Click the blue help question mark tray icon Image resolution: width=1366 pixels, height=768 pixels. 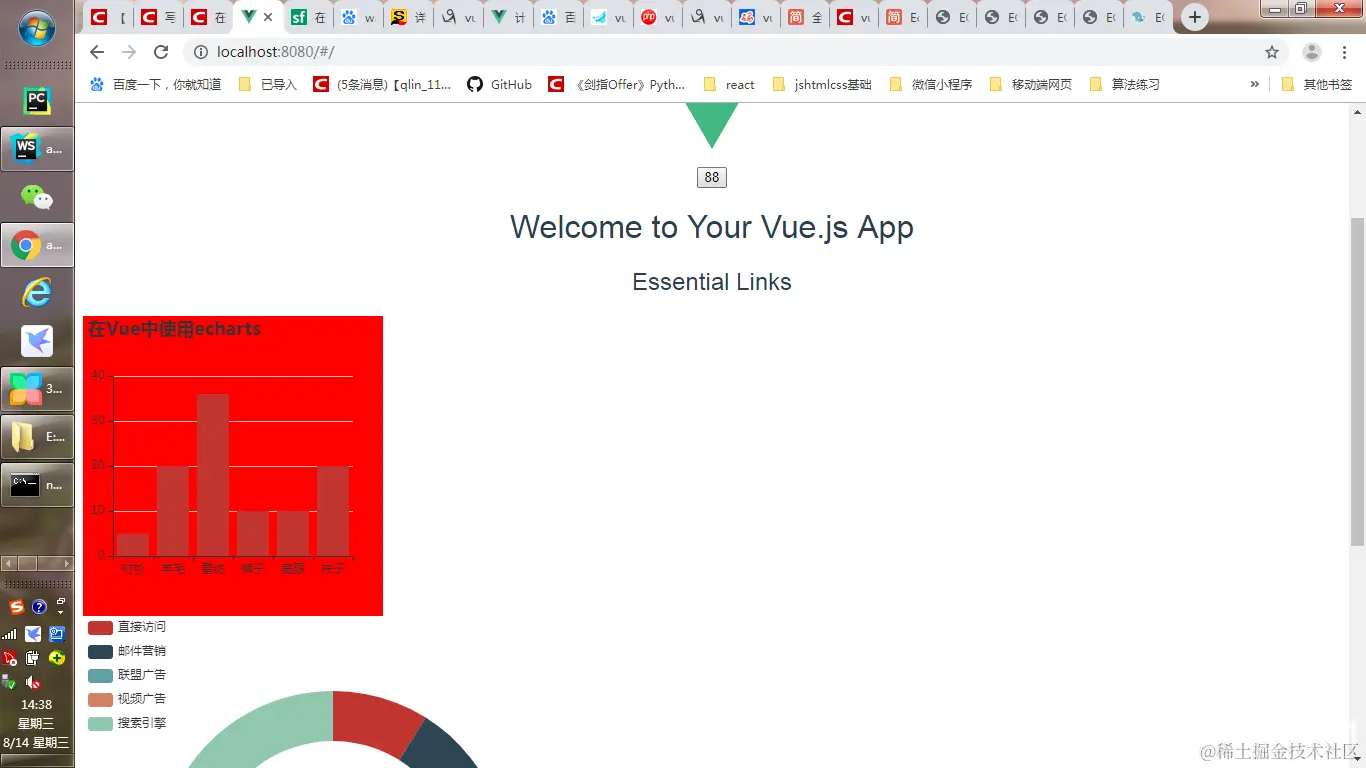coord(39,607)
